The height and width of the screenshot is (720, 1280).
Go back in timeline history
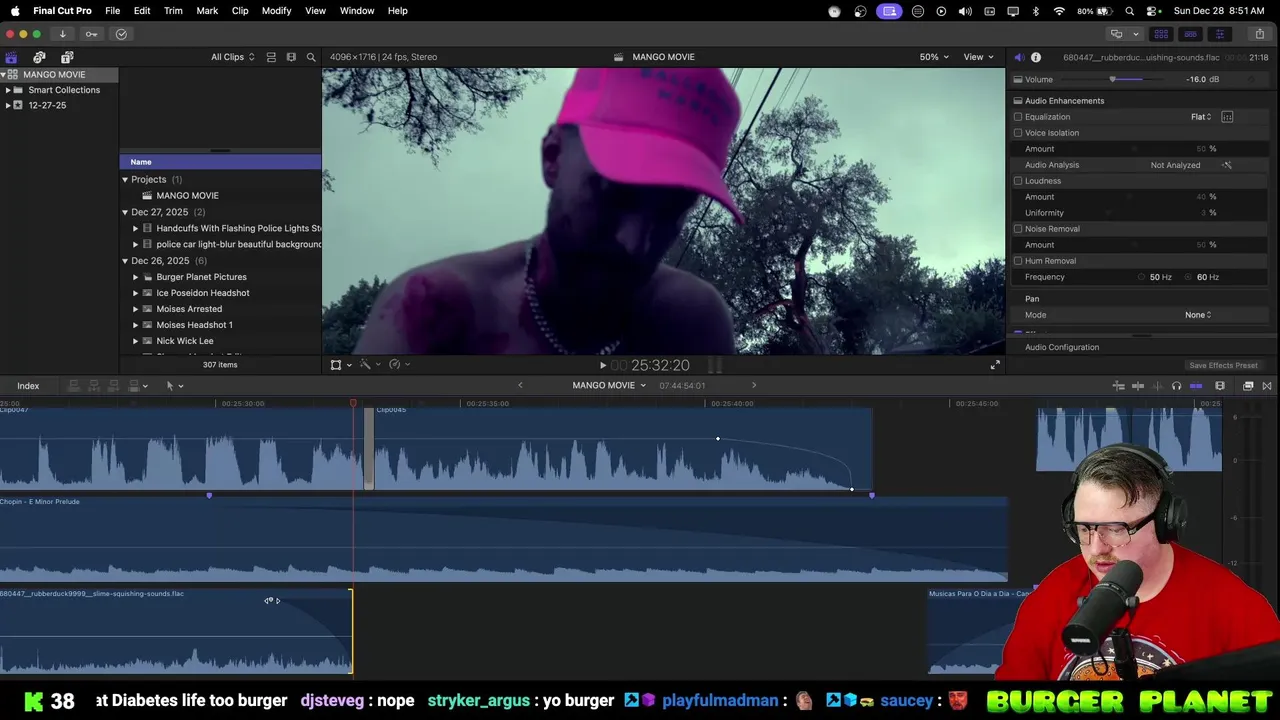point(520,386)
